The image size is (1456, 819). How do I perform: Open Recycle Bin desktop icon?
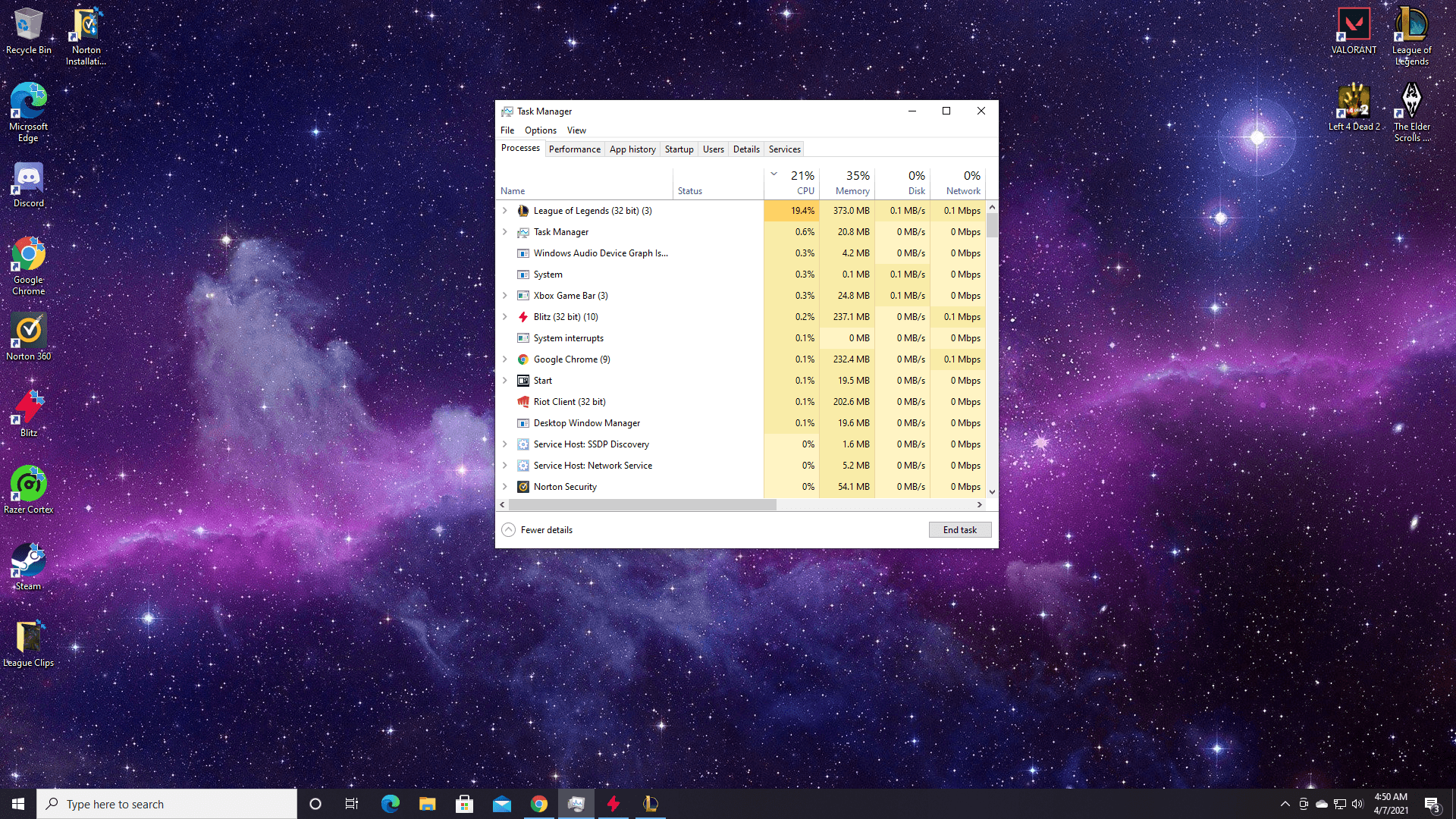pyautogui.click(x=28, y=32)
